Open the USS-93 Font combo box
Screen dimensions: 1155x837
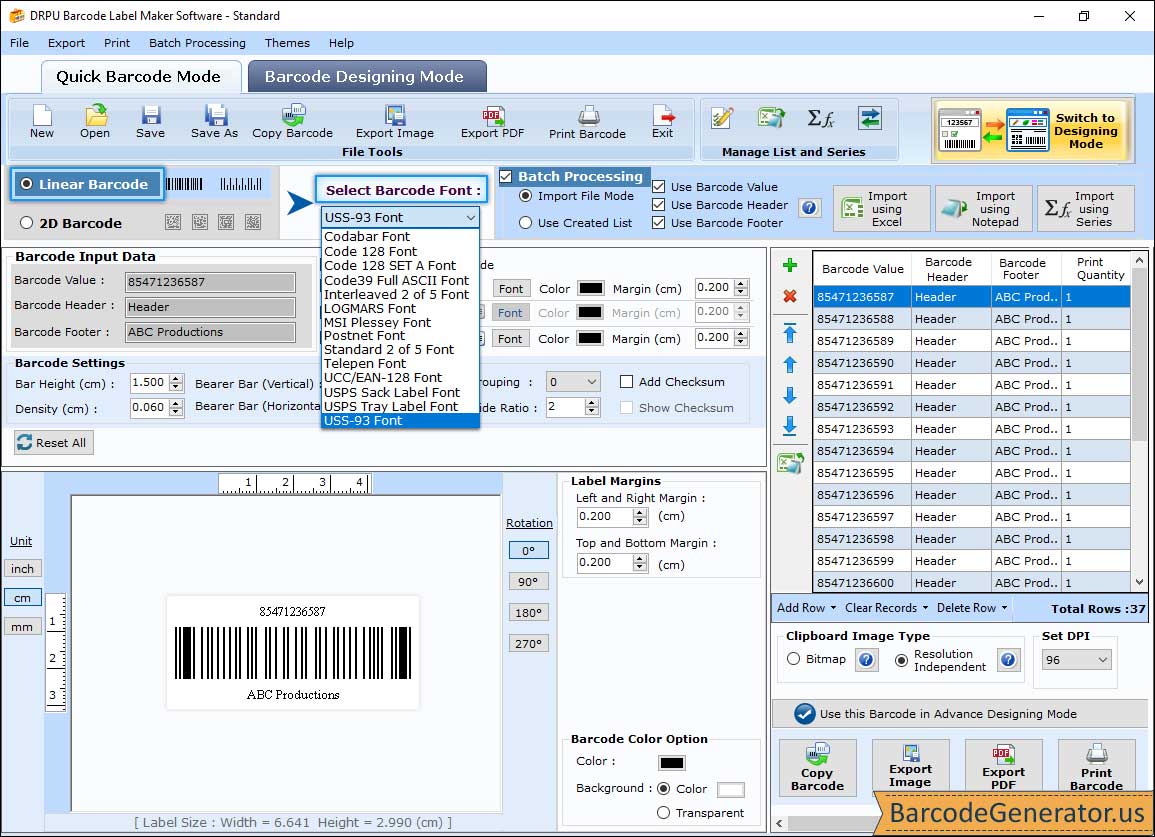pos(401,217)
